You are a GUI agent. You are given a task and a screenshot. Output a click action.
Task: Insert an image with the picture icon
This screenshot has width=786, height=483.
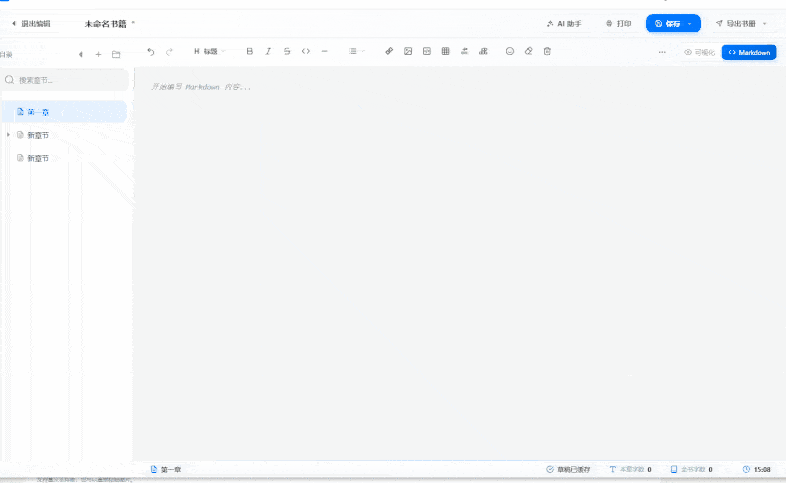(x=408, y=51)
